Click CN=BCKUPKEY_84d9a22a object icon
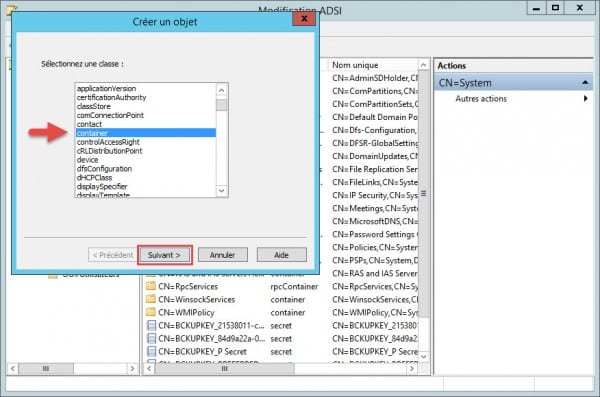This screenshot has width=600, height=397. pos(152,338)
